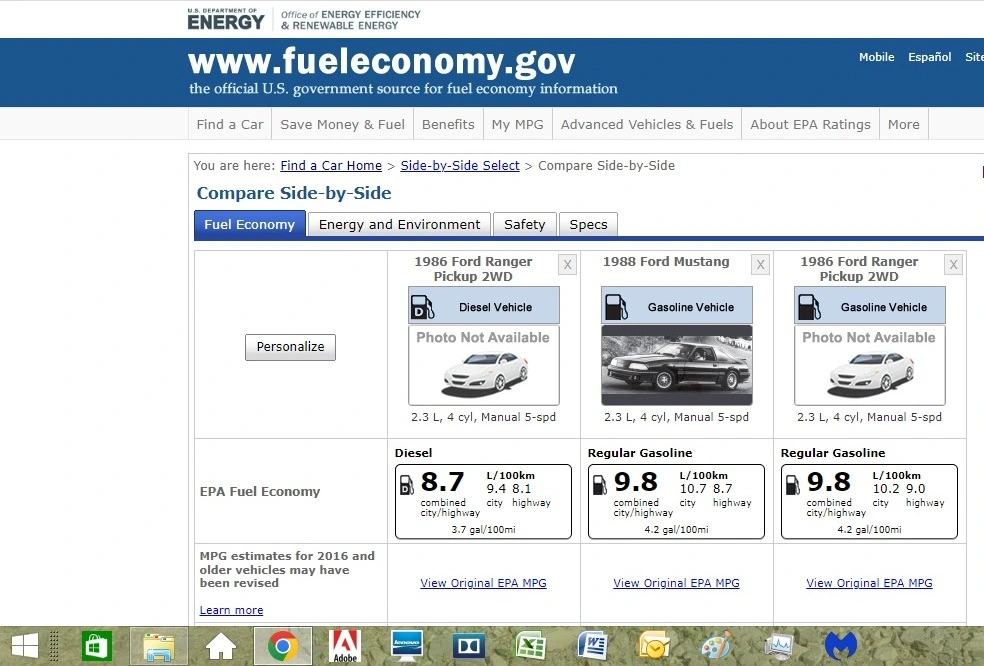The image size is (984, 666).
Task: Click the 1988 Ford Mustang photo
Action: [676, 365]
